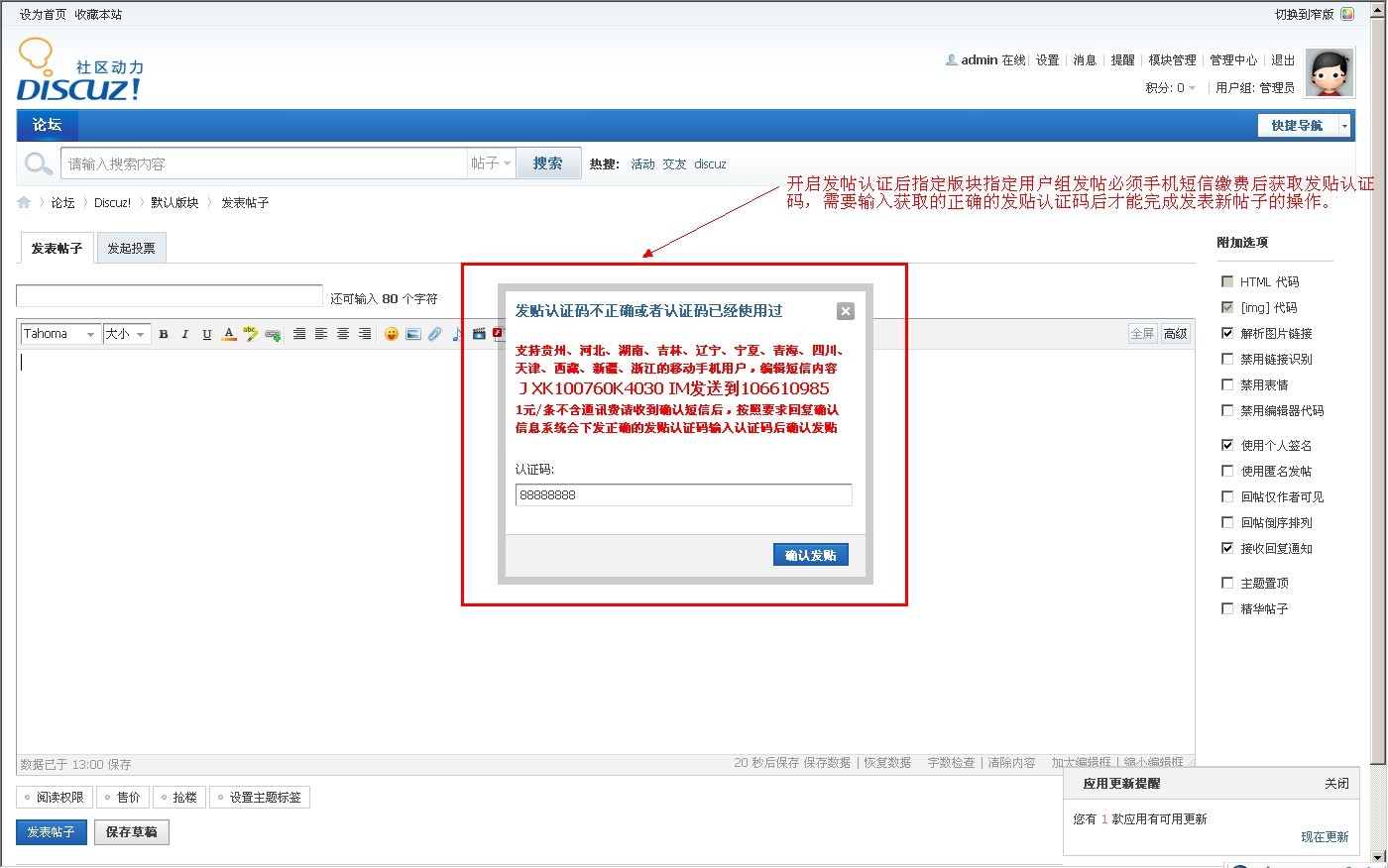
Task: Attach a file with paperclip icon
Action: click(x=435, y=334)
